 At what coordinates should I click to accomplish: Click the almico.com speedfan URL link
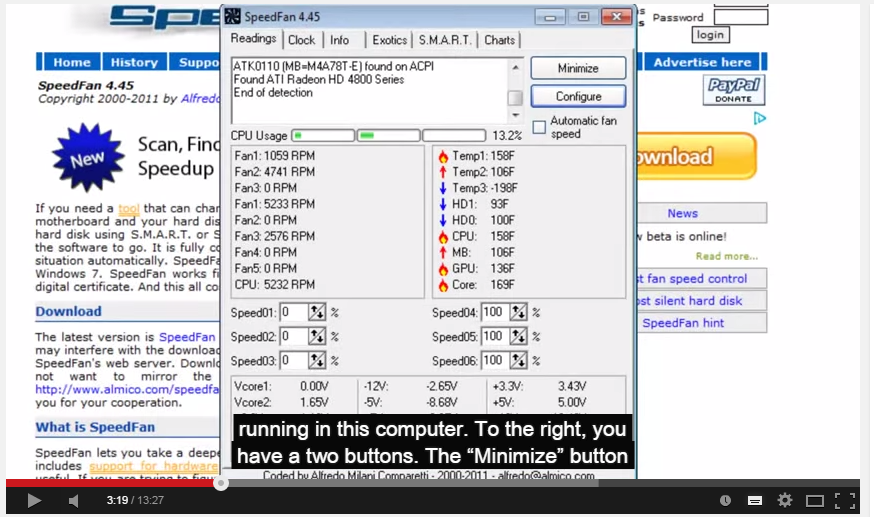tap(127, 389)
